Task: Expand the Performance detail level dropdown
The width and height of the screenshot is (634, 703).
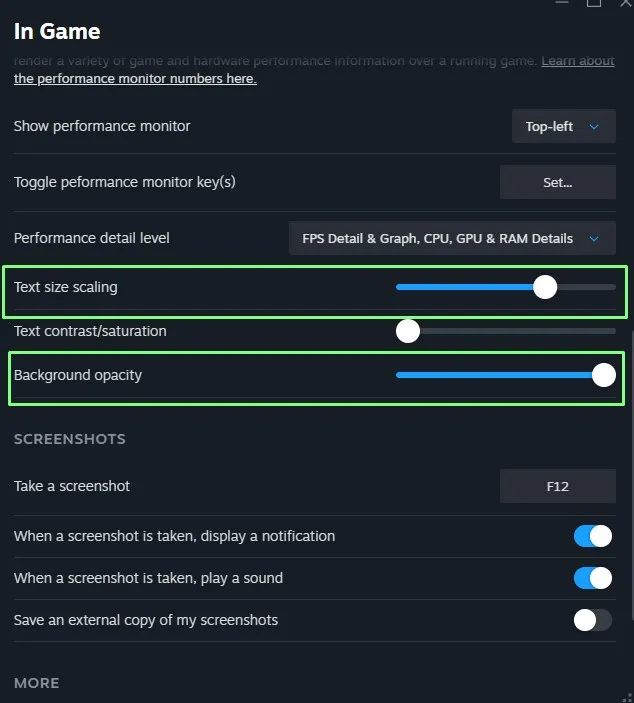Action: (x=452, y=239)
